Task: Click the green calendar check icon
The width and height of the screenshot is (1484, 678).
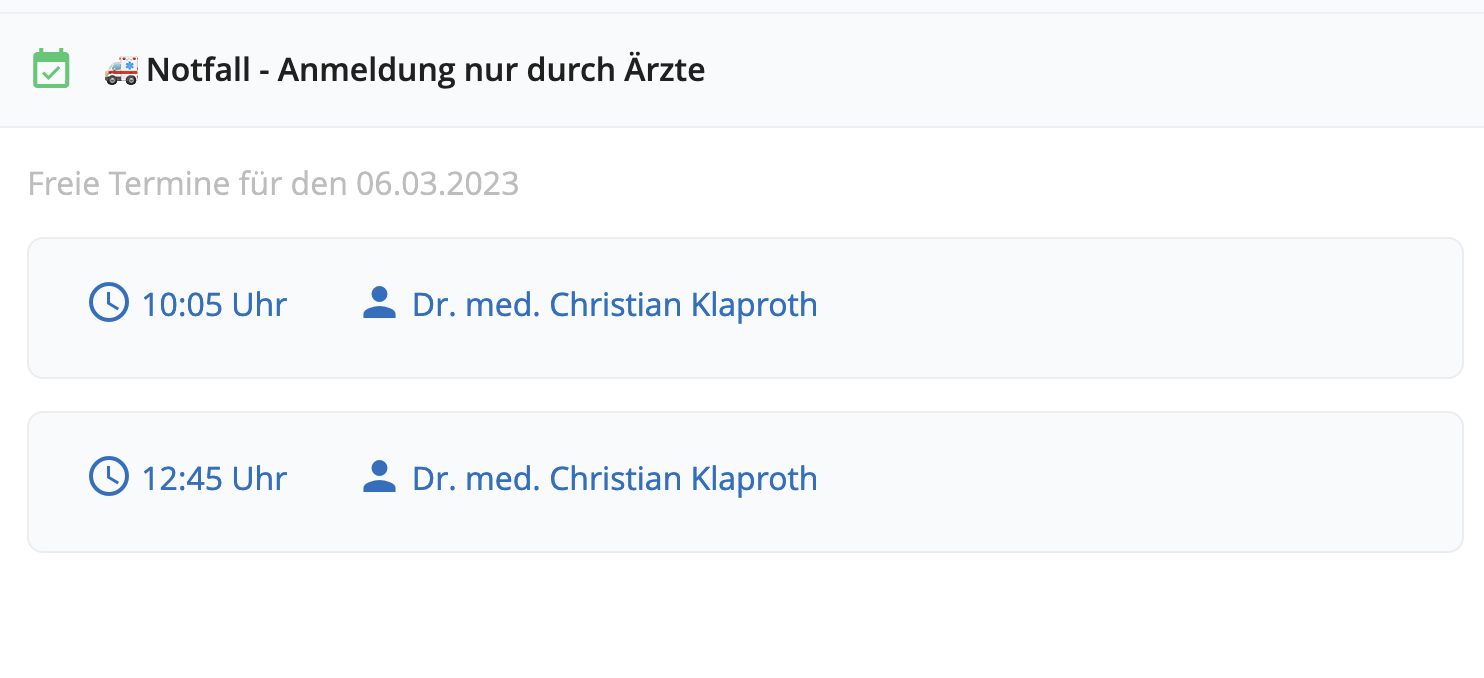Action: pos(51,69)
